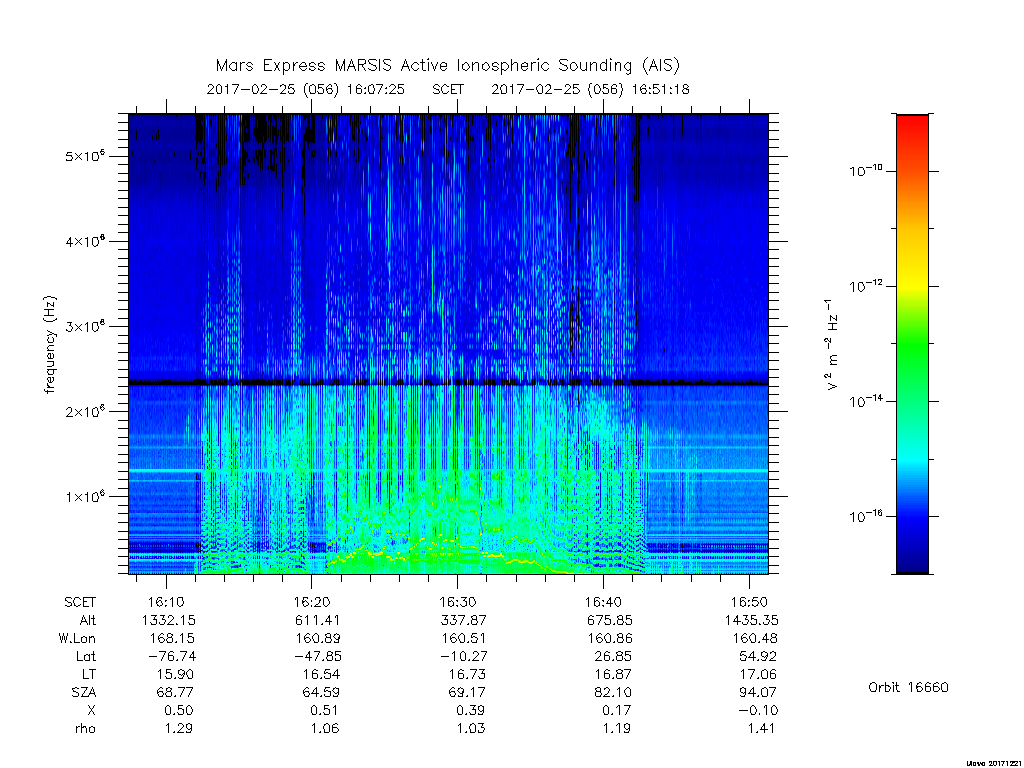Click the 16:50 SCET tick label
The image size is (1024, 768).
click(x=748, y=602)
